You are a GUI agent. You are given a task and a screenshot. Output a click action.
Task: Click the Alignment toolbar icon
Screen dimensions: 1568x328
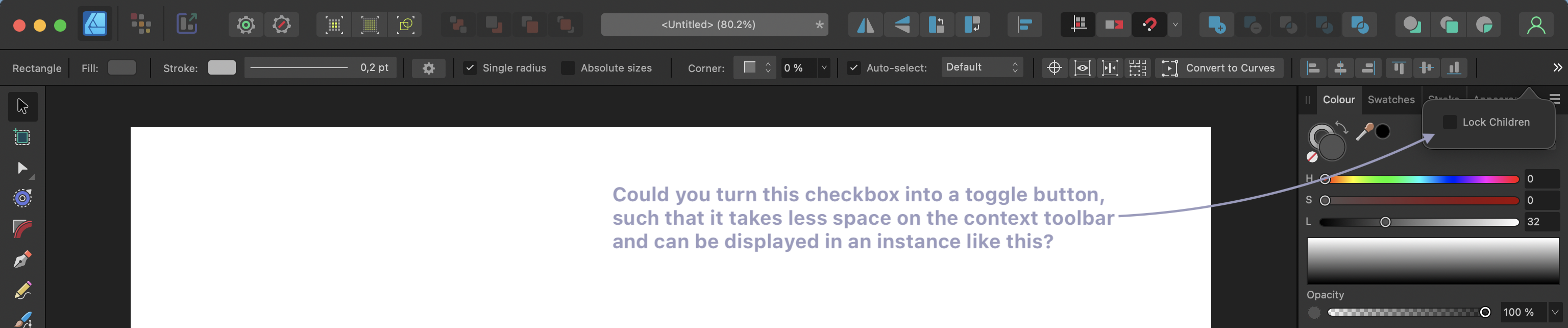[1025, 25]
